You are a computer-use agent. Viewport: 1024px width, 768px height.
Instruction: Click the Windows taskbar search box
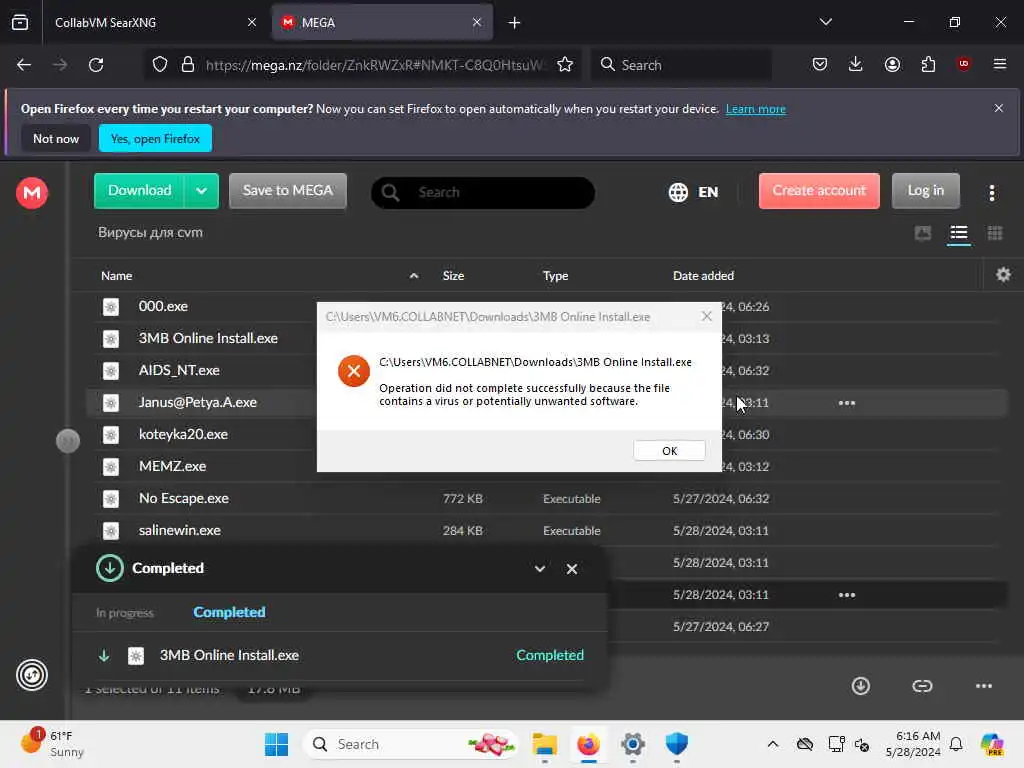[410, 744]
